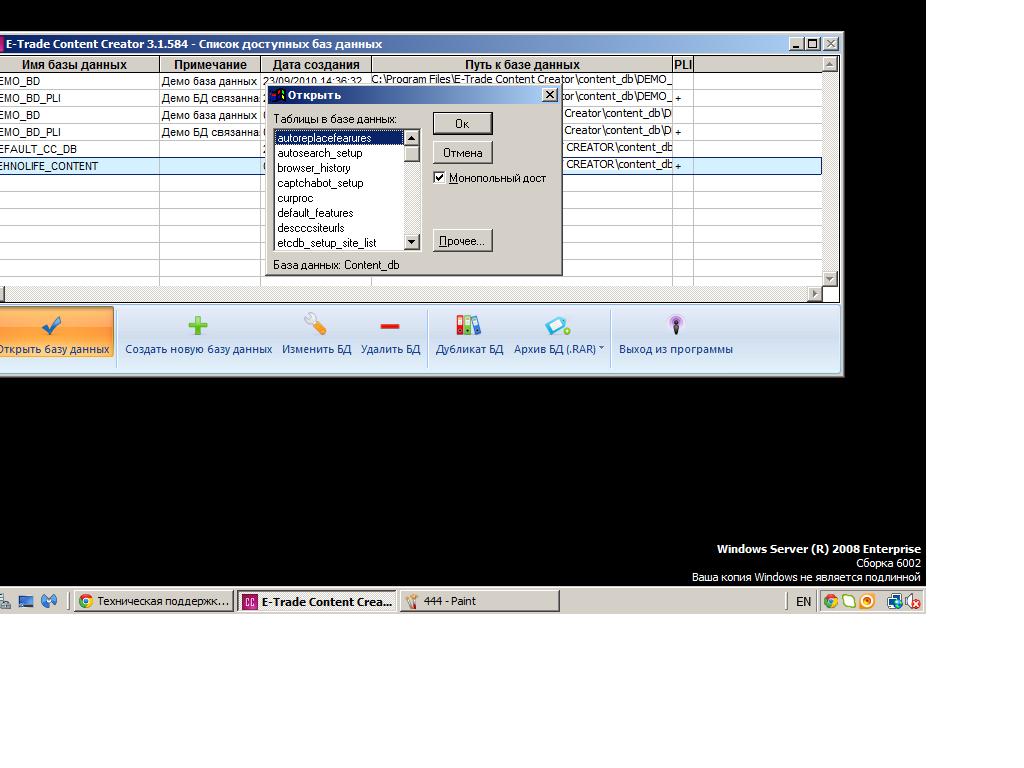Viewport: 1024px width, 768px height.
Task: Minimize the E-Trade Content Creator window
Action: pos(795,44)
